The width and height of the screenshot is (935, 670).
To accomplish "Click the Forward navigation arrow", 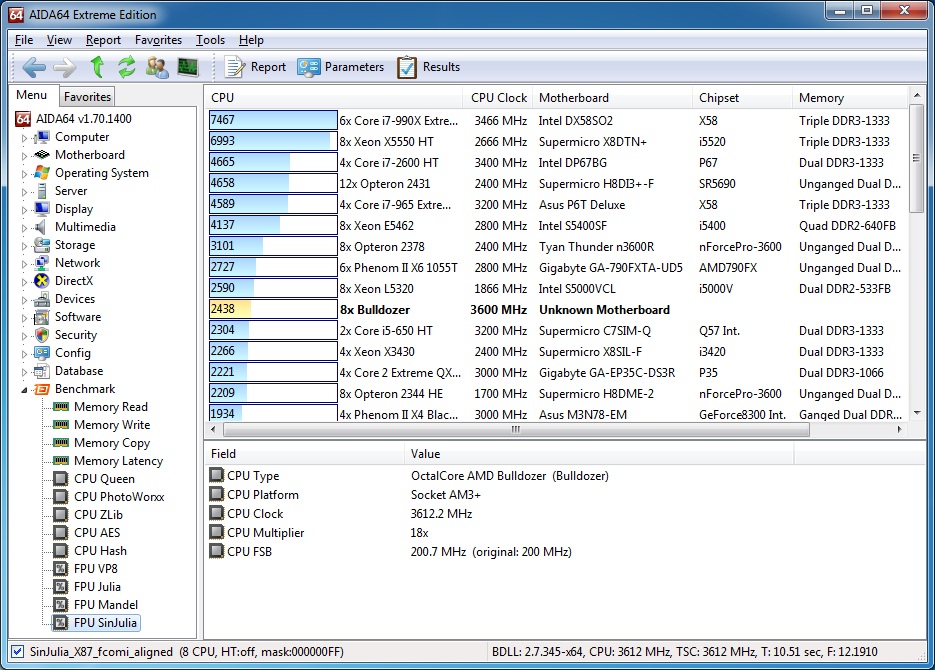I will tap(65, 67).
